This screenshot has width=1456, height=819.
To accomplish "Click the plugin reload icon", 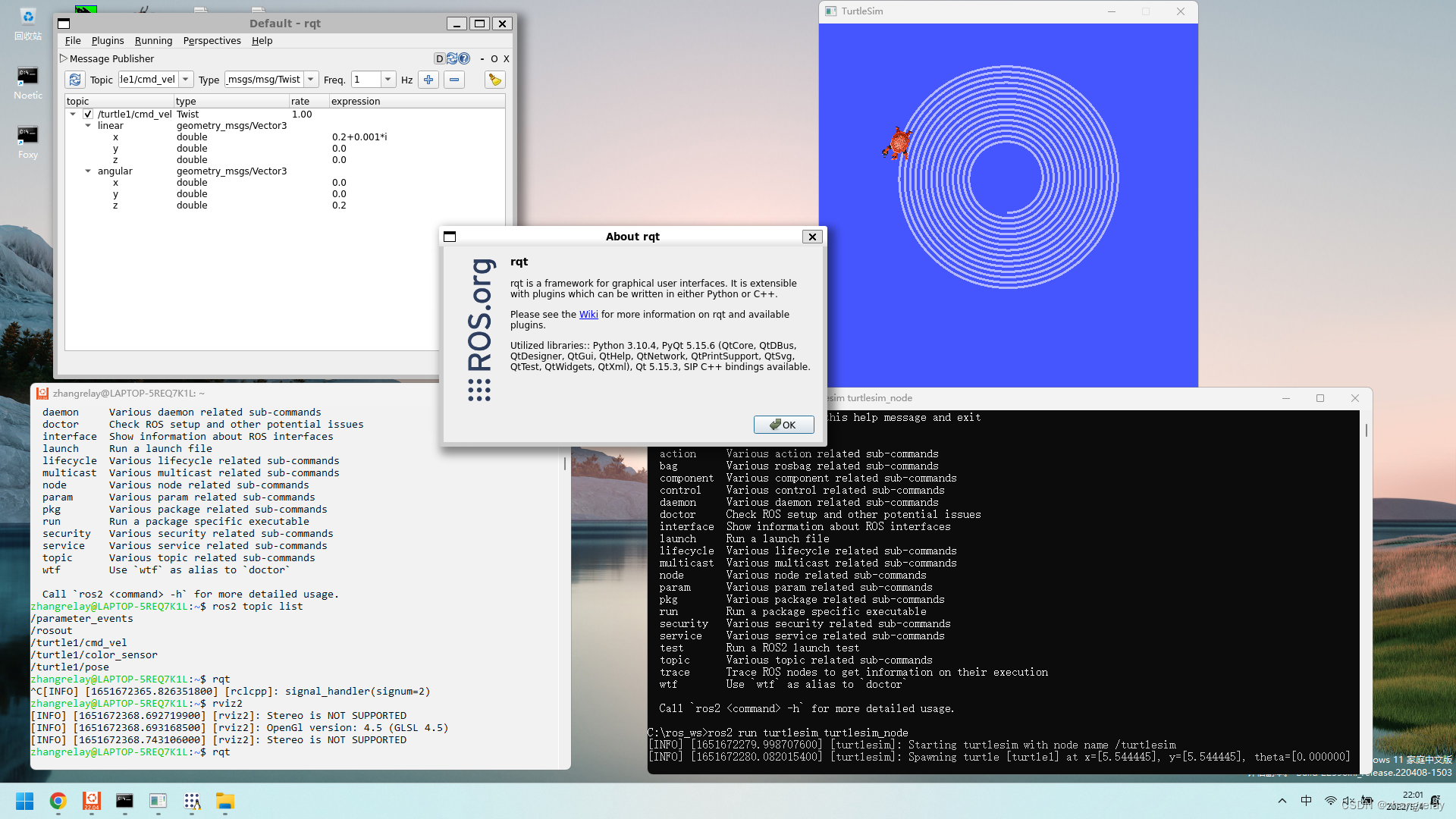I will pyautogui.click(x=452, y=58).
